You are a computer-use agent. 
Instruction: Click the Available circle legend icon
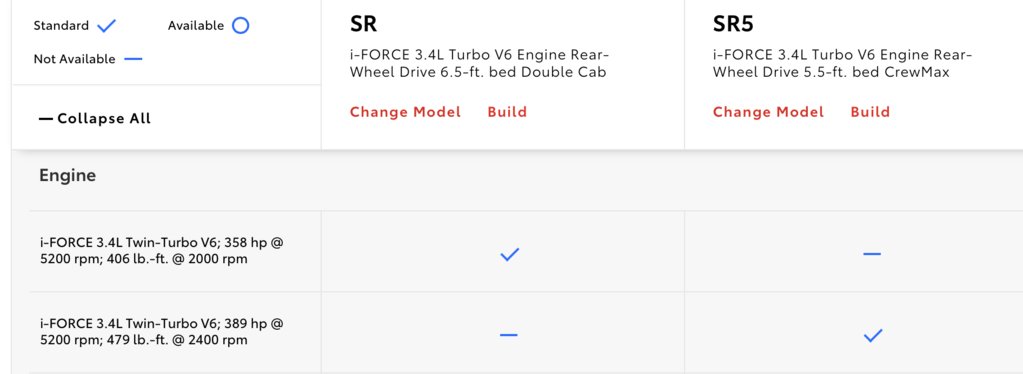click(x=241, y=26)
